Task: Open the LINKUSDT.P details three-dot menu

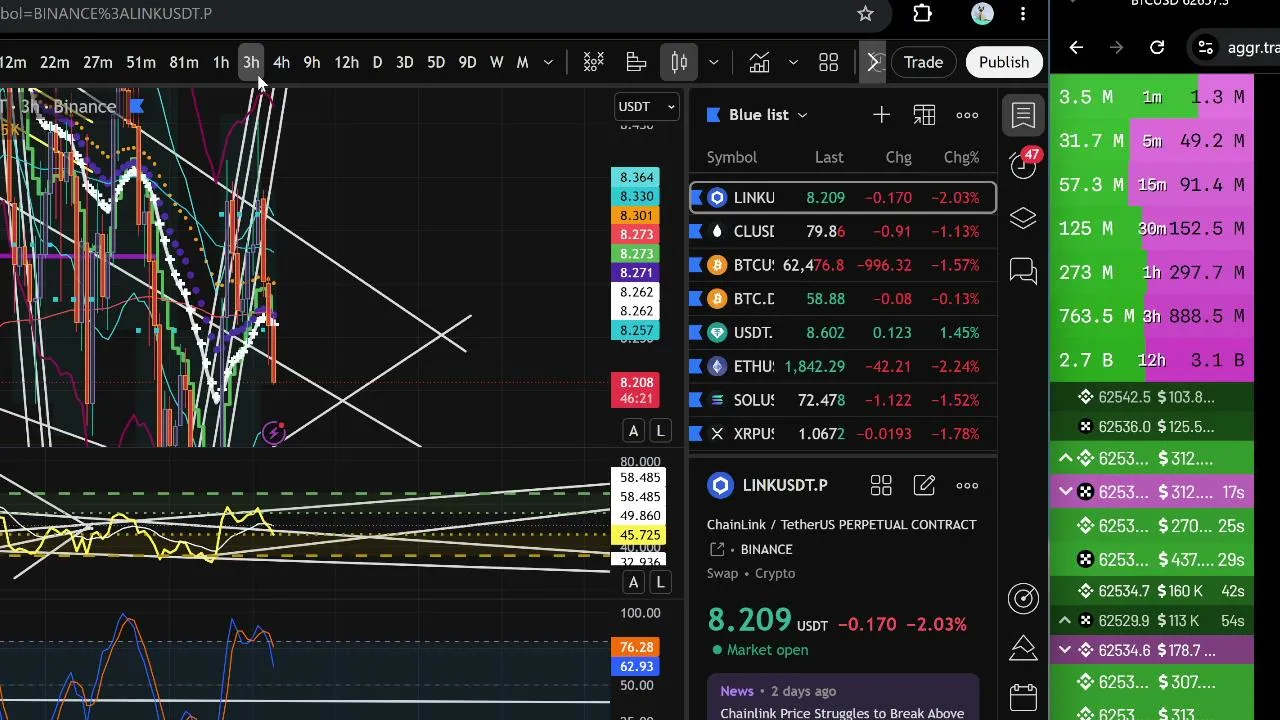Action: point(967,486)
